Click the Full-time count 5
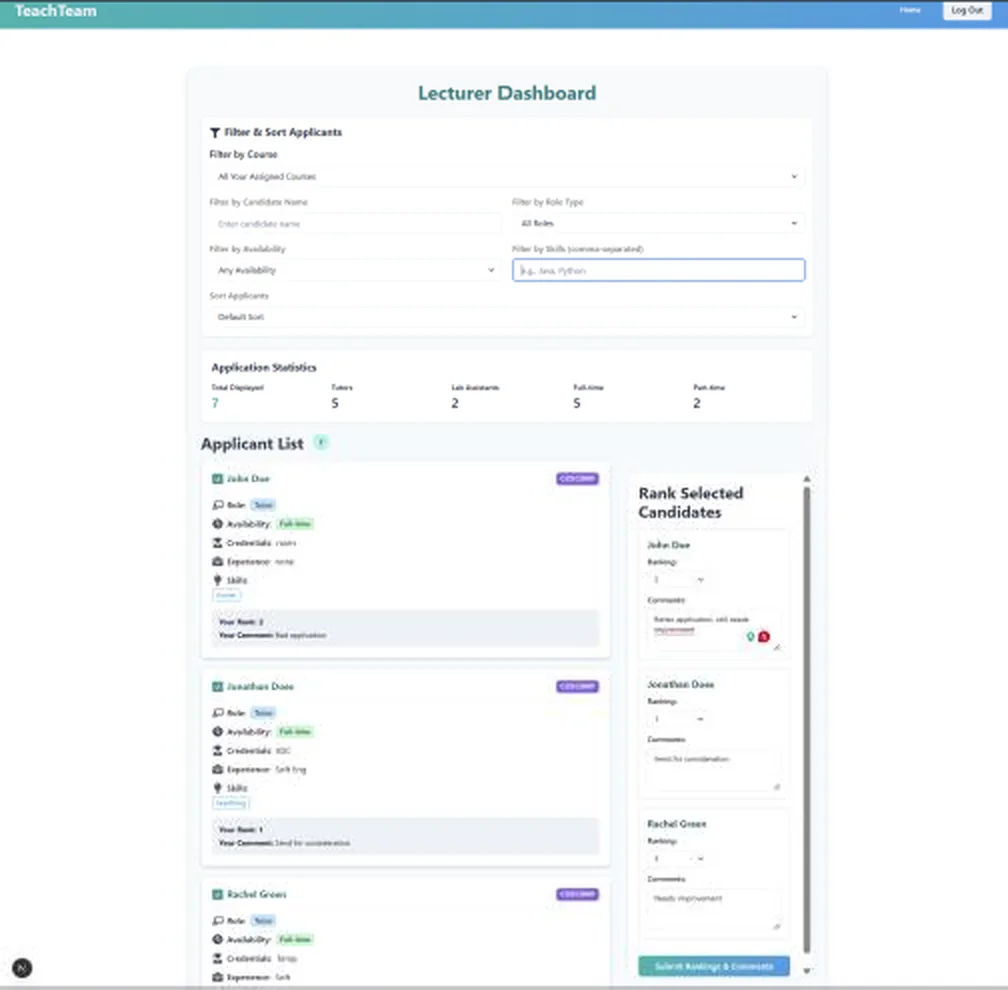1008x990 pixels. 577,403
